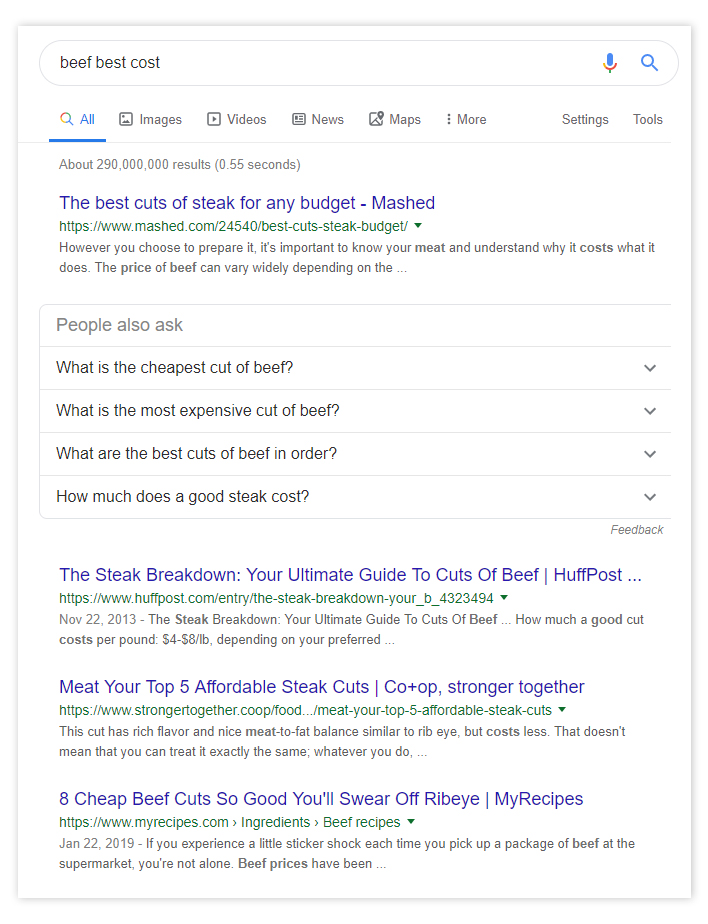Click the MyRecipes cheap beef cuts result

click(x=321, y=799)
